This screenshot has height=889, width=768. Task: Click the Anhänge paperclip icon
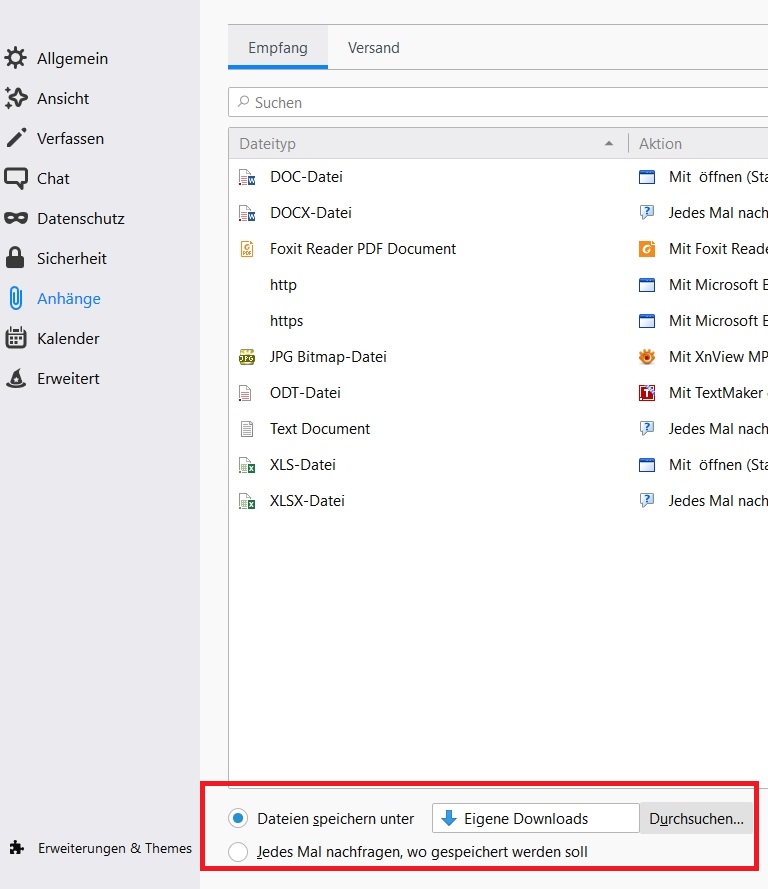point(16,298)
